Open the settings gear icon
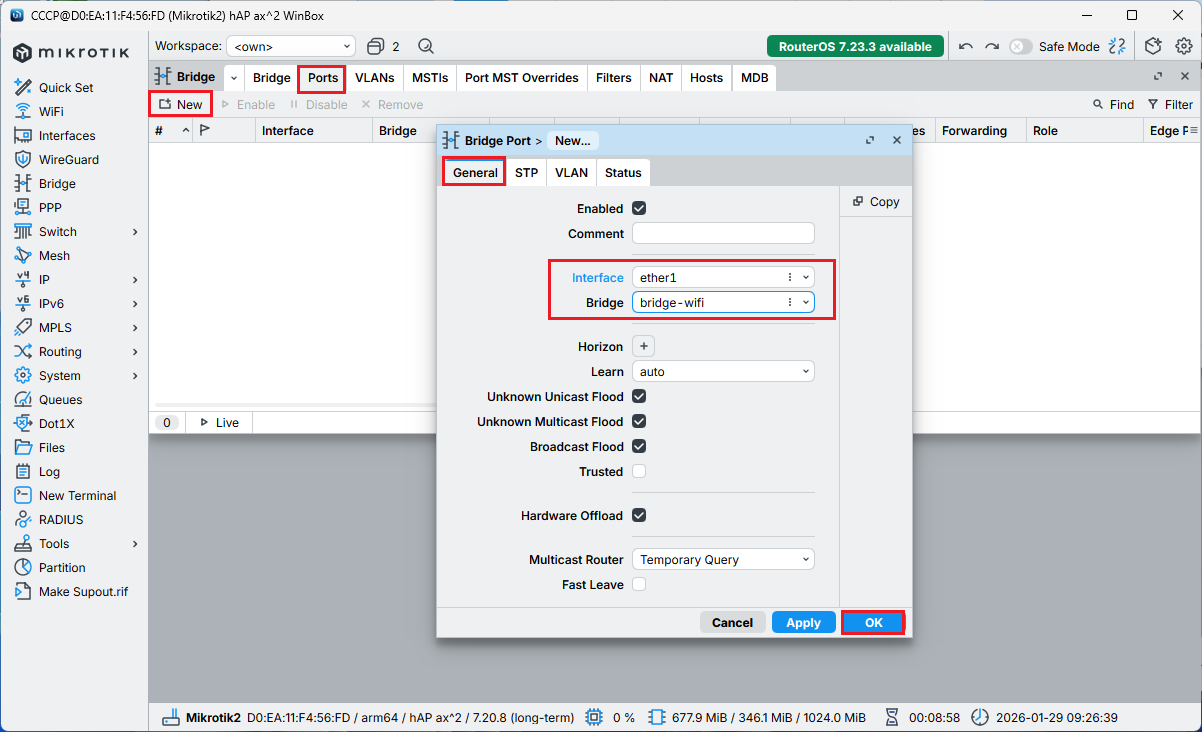 pos(1183,46)
